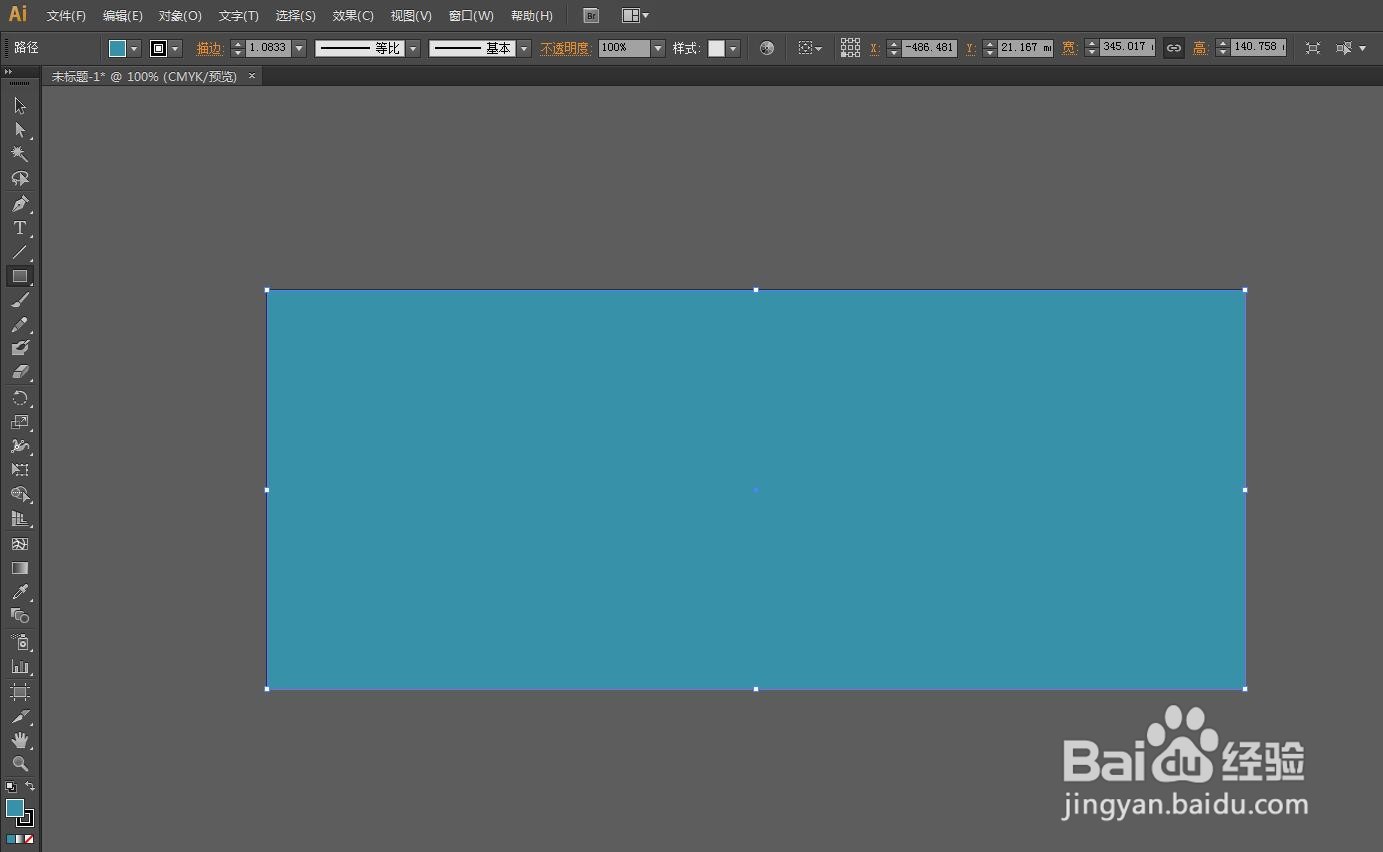1383x852 pixels.
Task: Set paint mode to solid Color
Action: click(x=11, y=839)
